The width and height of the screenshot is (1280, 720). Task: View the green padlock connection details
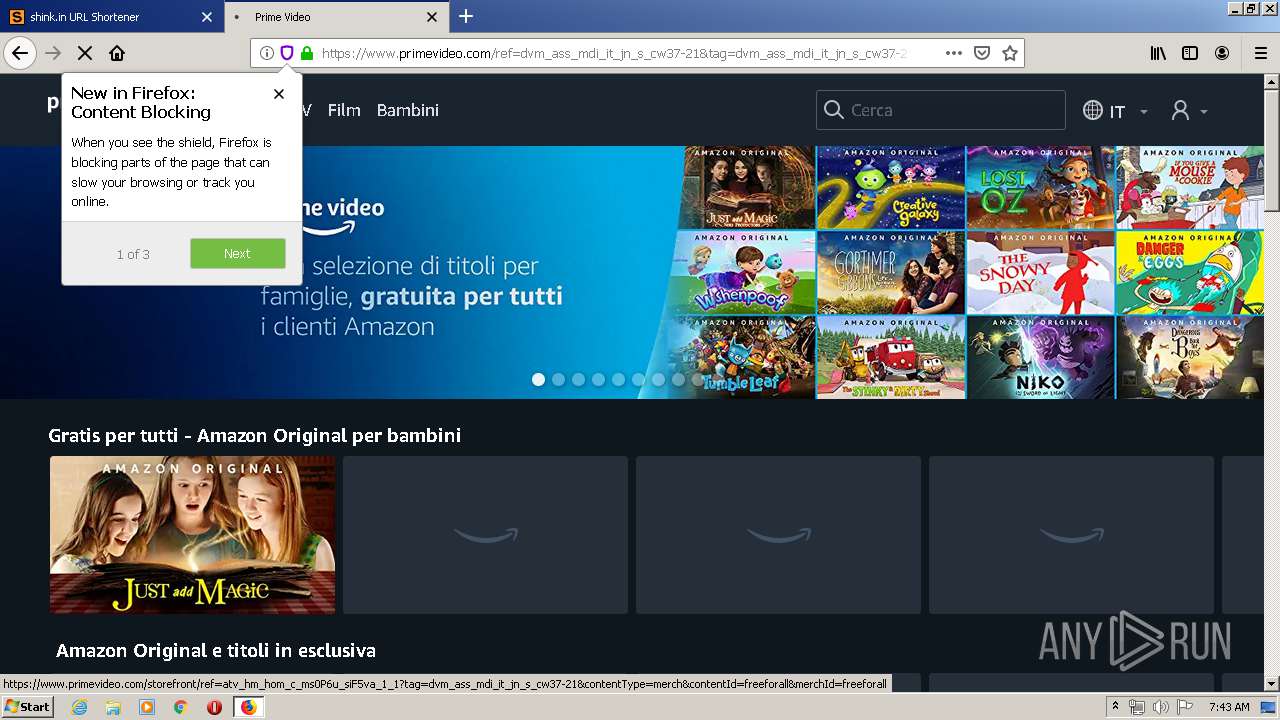coord(307,53)
